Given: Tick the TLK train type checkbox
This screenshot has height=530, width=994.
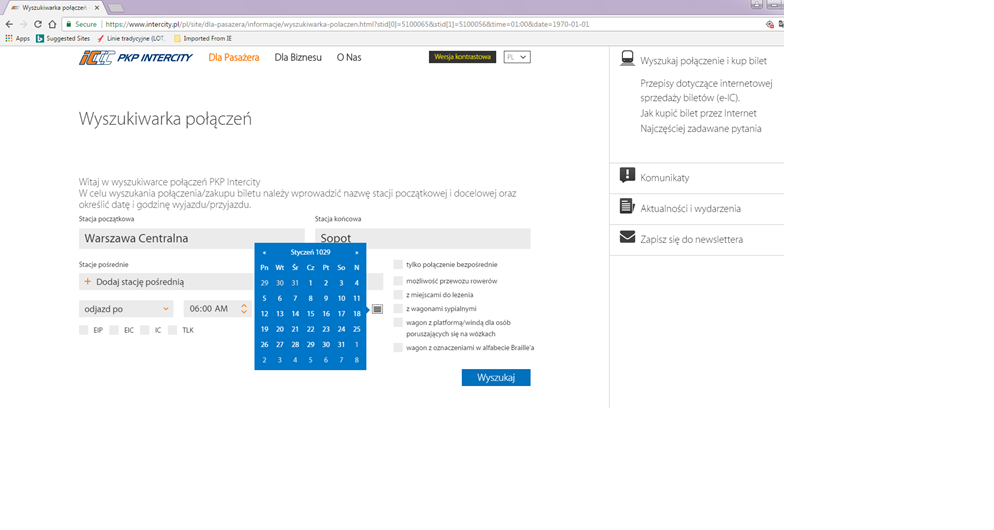Looking at the screenshot, I should [x=172, y=330].
